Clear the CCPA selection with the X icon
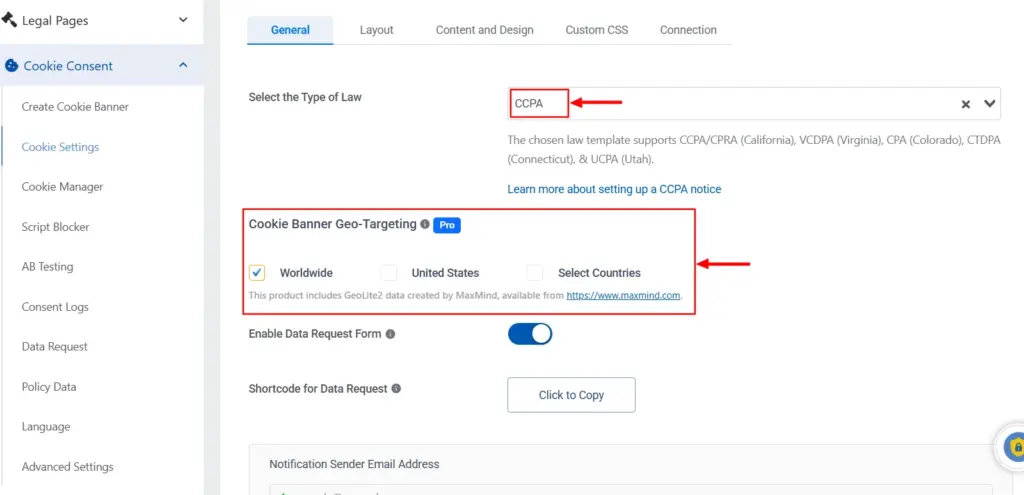1024x495 pixels. [965, 104]
